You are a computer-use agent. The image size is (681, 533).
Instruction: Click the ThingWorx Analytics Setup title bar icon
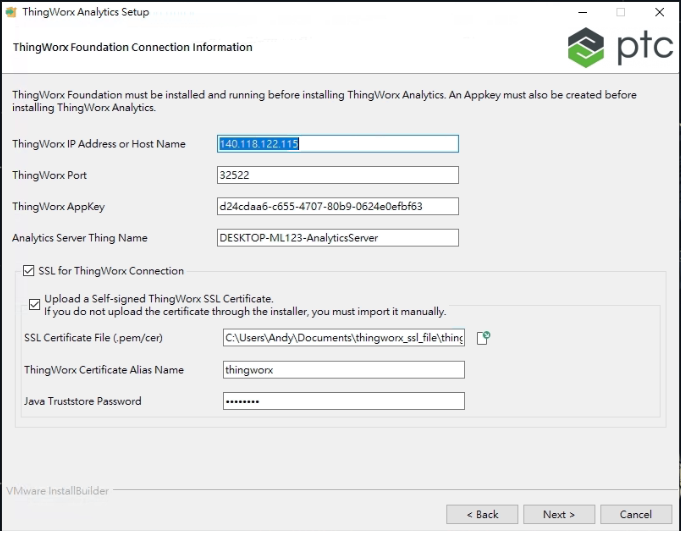point(11,12)
